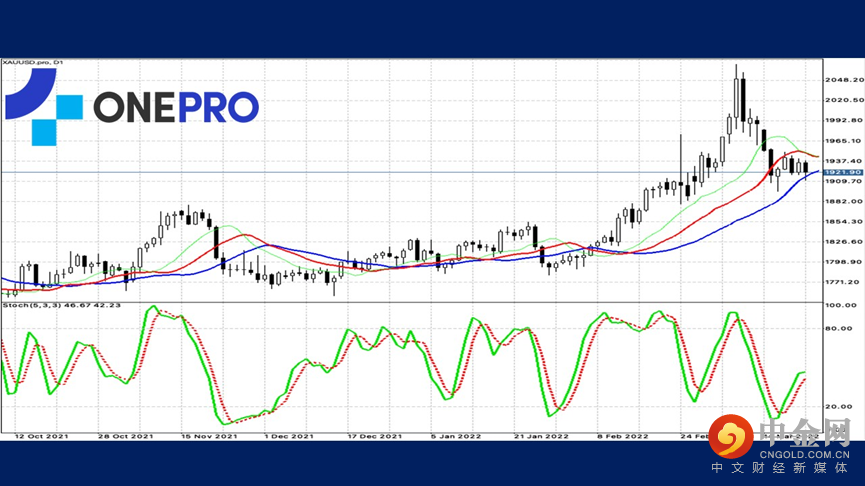Click the 17 Dec 2021 date label

[x=375, y=436]
